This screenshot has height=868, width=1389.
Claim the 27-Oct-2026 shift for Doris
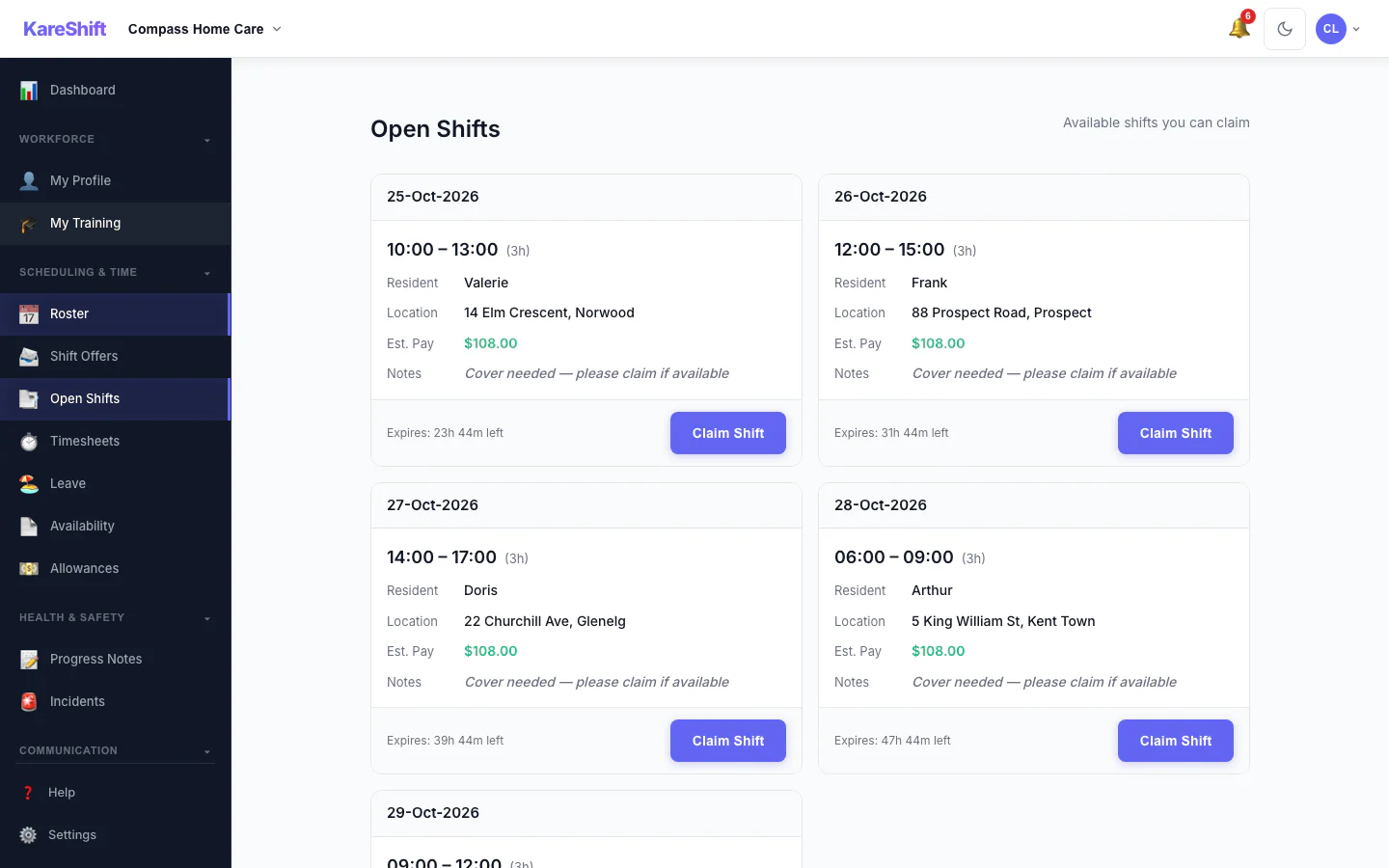[728, 741]
